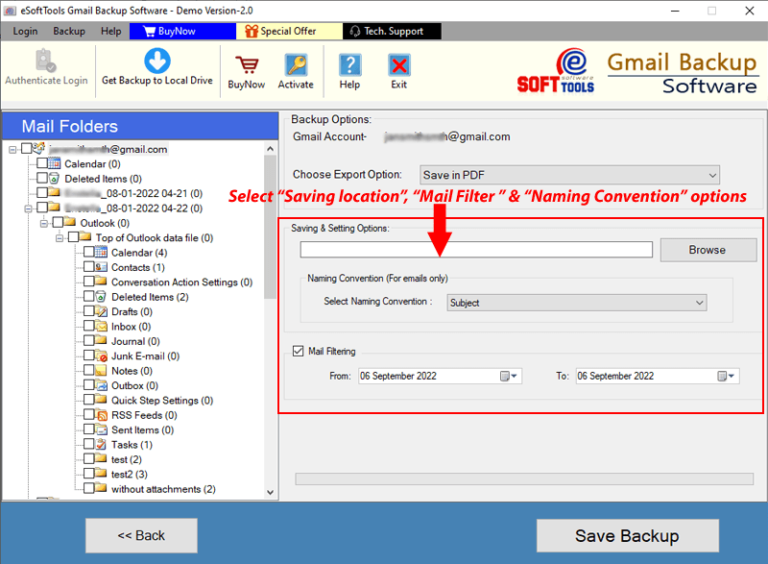Click the Junk E-mail (0) folder icon

[101, 355]
